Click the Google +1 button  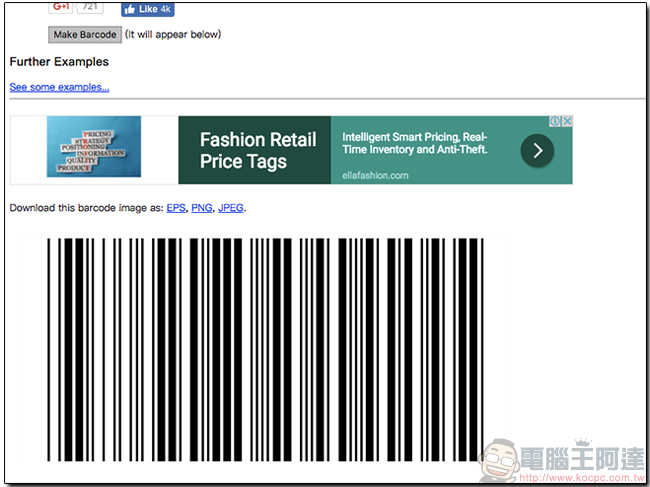[61, 7]
